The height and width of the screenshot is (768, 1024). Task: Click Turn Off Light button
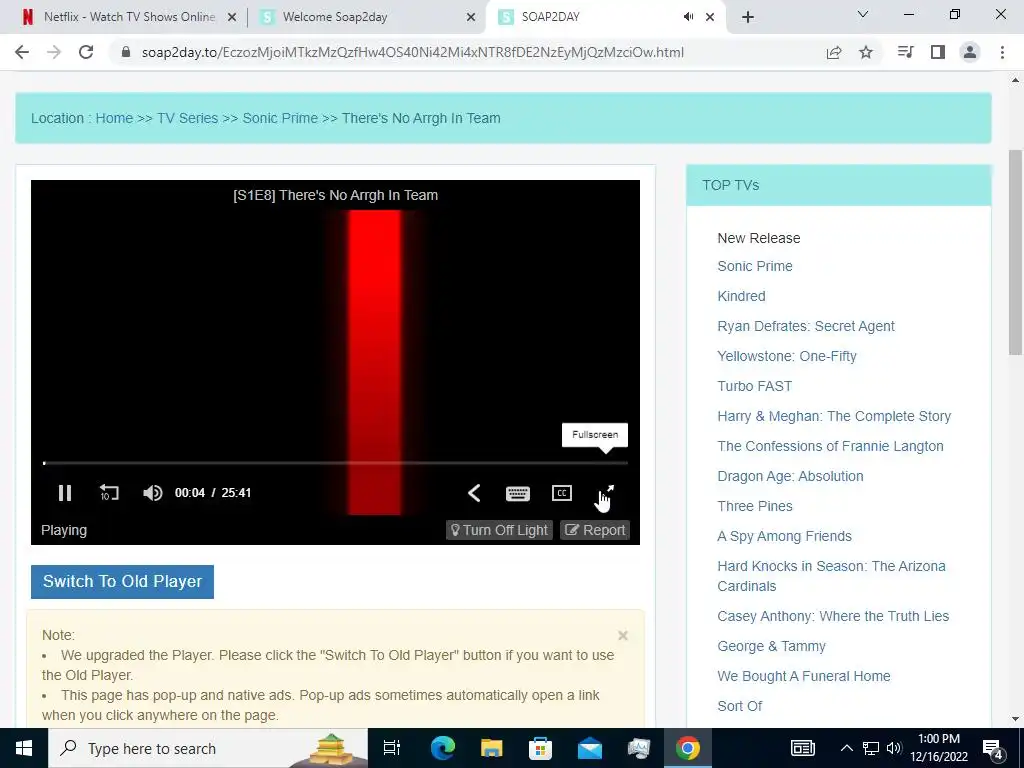(500, 530)
